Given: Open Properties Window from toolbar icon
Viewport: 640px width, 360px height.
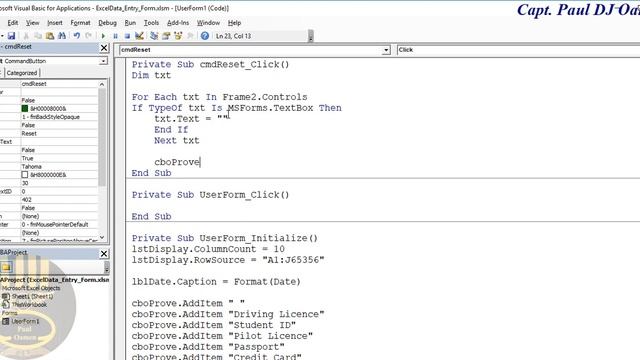Looking at the screenshot, I should 166,36.
